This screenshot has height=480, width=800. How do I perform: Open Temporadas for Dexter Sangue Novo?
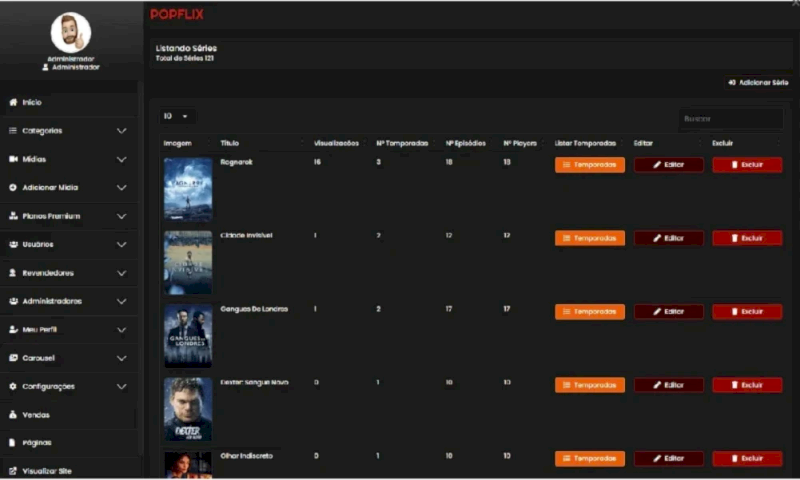point(590,385)
